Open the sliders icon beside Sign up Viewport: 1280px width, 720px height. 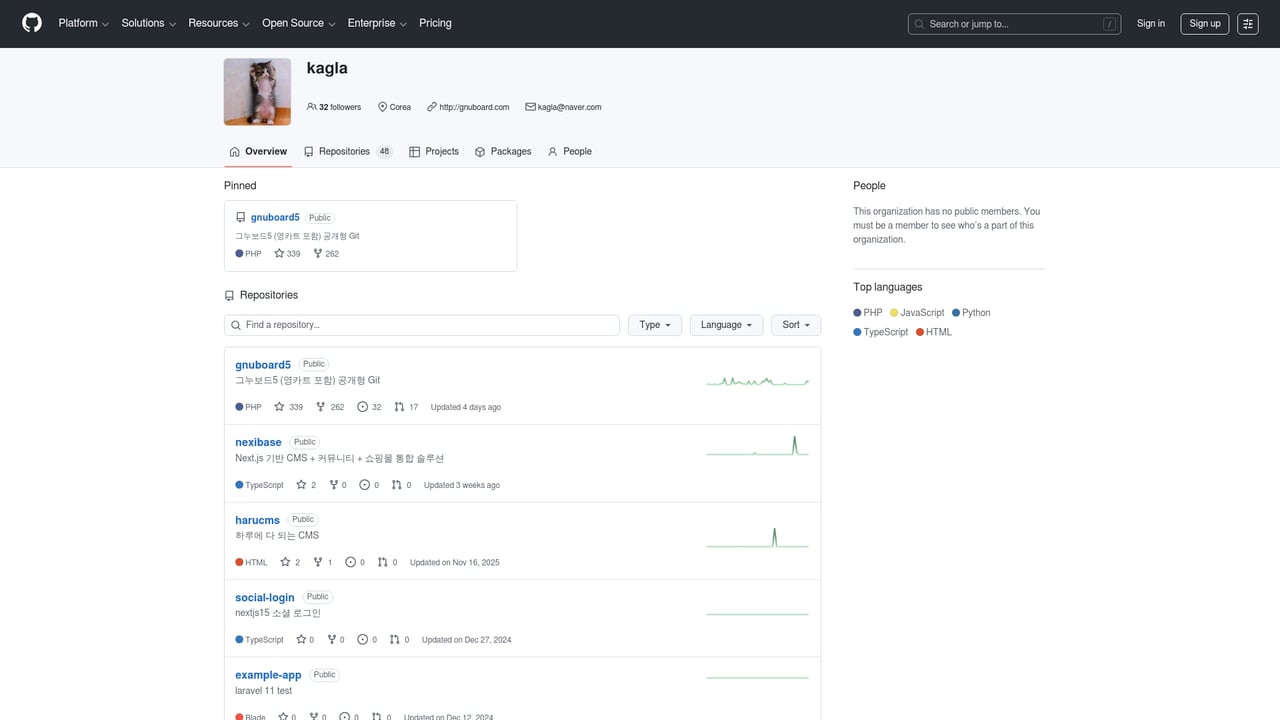pyautogui.click(x=1247, y=23)
